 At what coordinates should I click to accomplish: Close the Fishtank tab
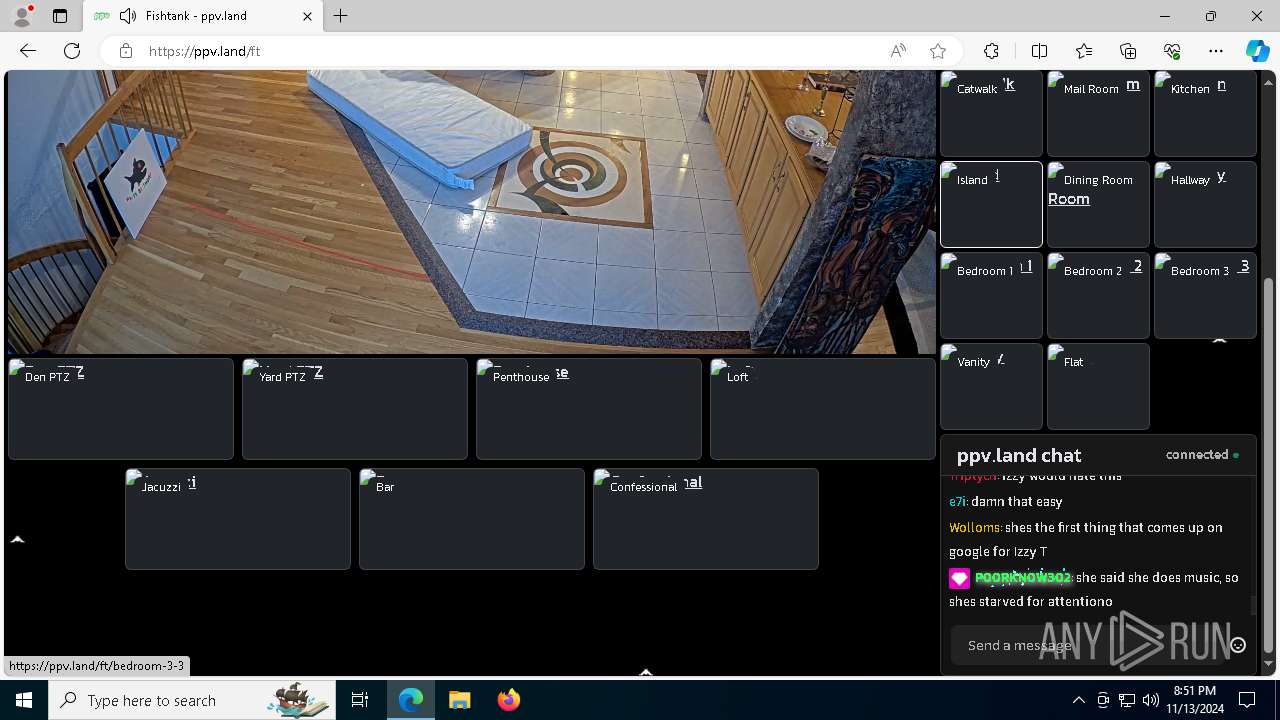point(307,16)
